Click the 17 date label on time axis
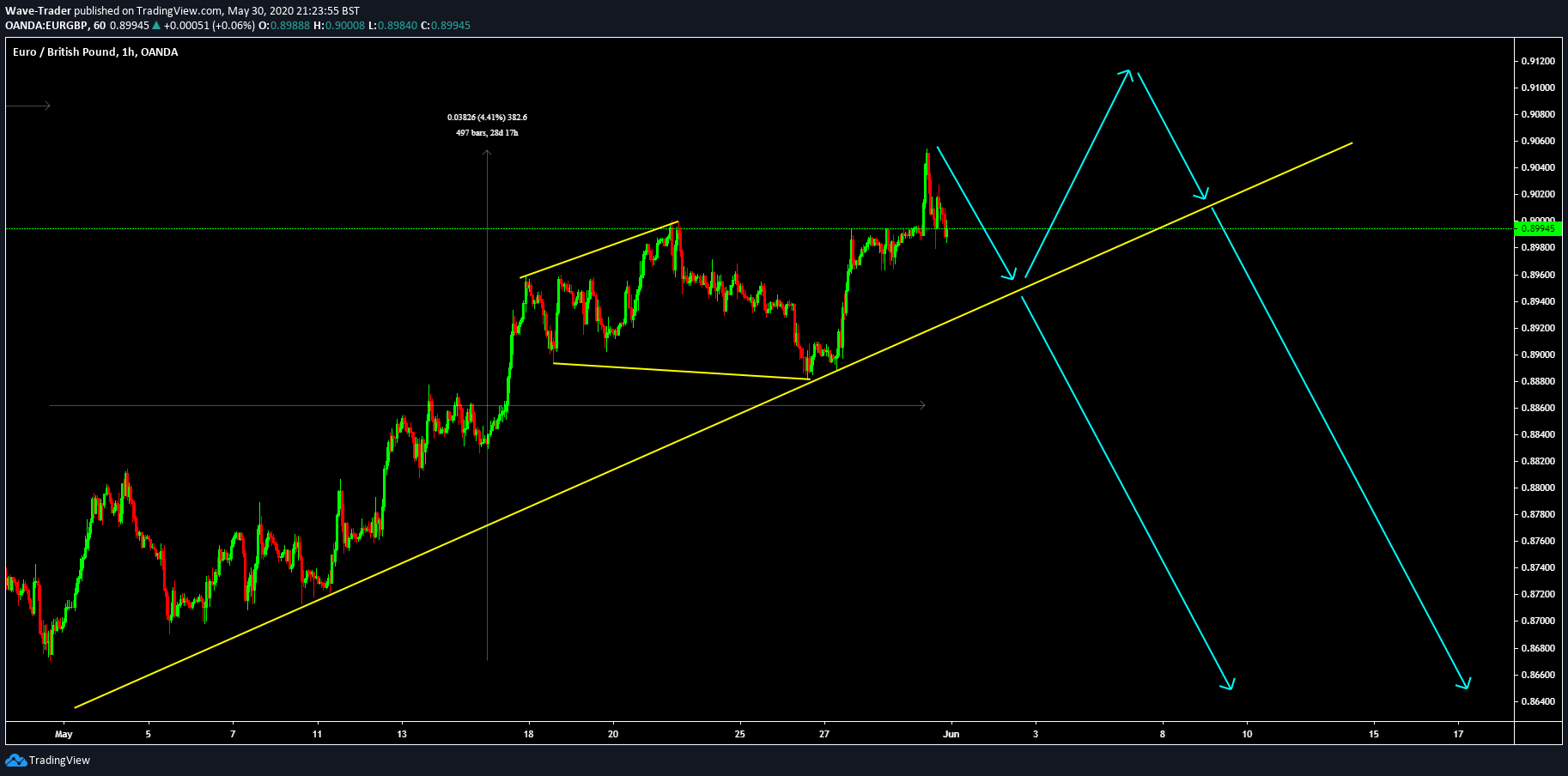 pos(1458,734)
